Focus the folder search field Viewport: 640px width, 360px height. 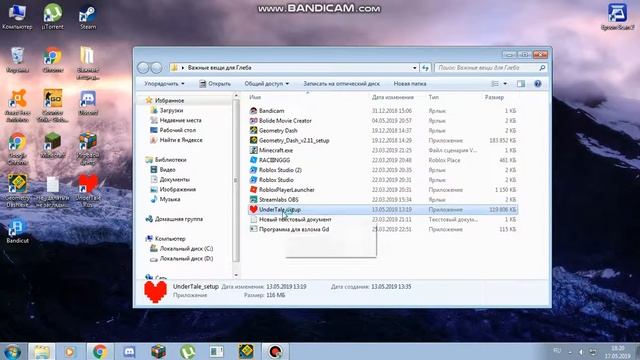pyautogui.click(x=491, y=68)
